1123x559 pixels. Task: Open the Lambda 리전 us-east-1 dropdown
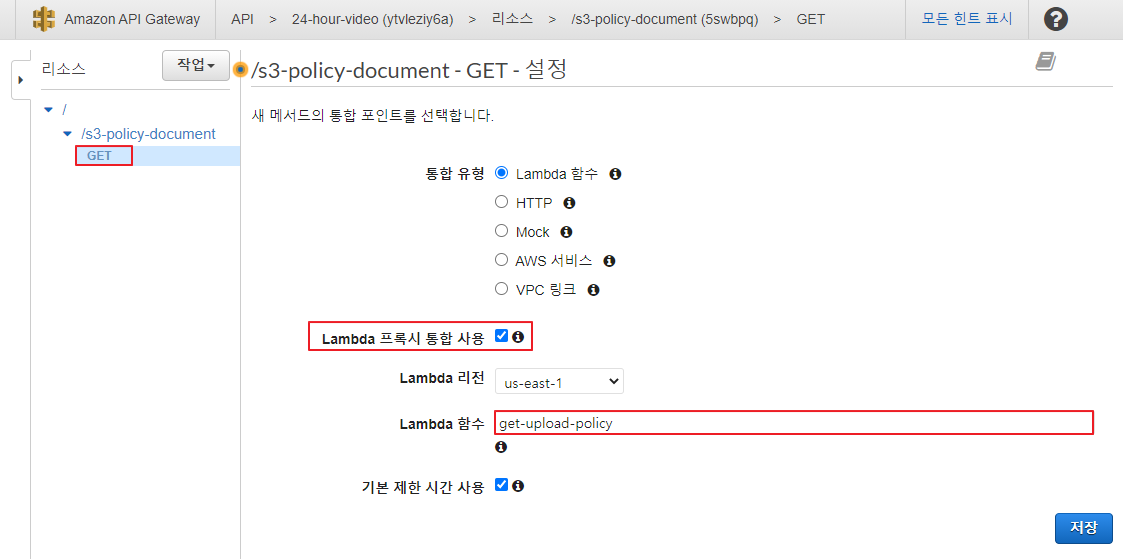pyautogui.click(x=559, y=381)
